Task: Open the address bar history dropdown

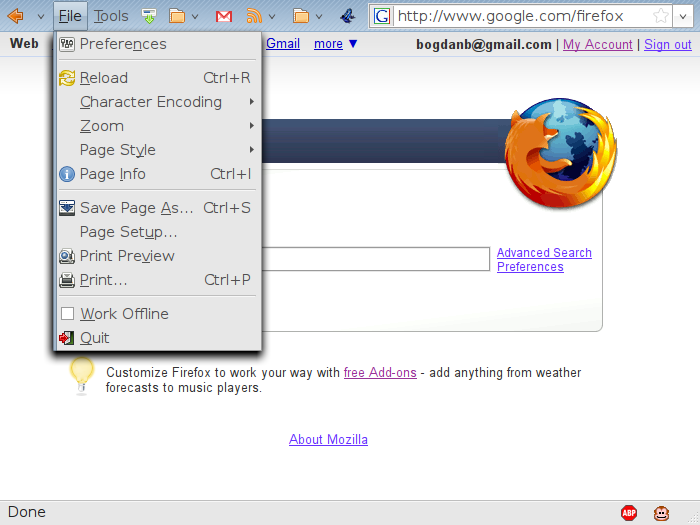Action: click(x=683, y=17)
